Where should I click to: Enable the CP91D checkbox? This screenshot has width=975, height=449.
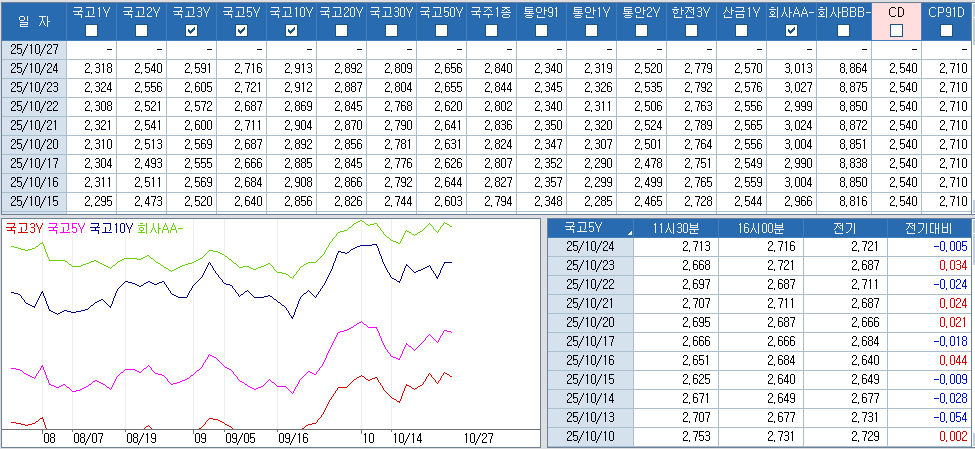click(x=946, y=31)
